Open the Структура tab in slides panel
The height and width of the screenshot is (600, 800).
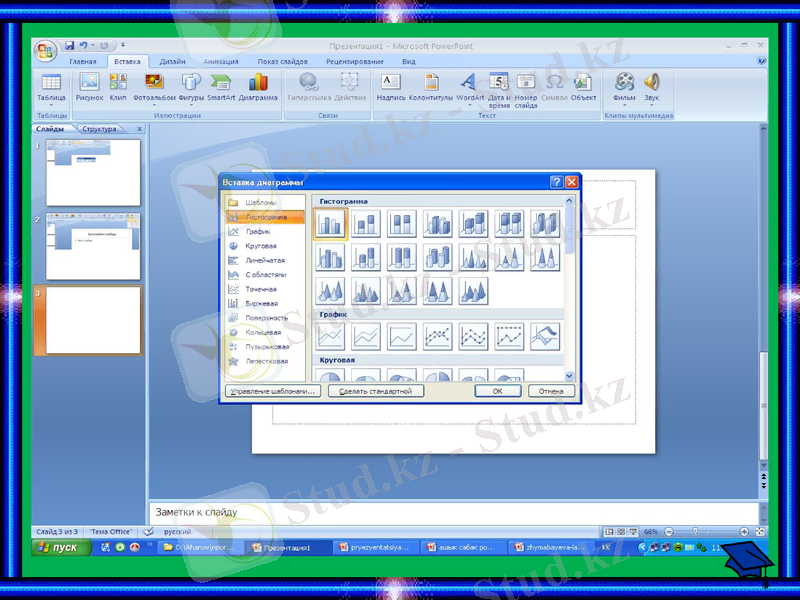click(x=102, y=129)
